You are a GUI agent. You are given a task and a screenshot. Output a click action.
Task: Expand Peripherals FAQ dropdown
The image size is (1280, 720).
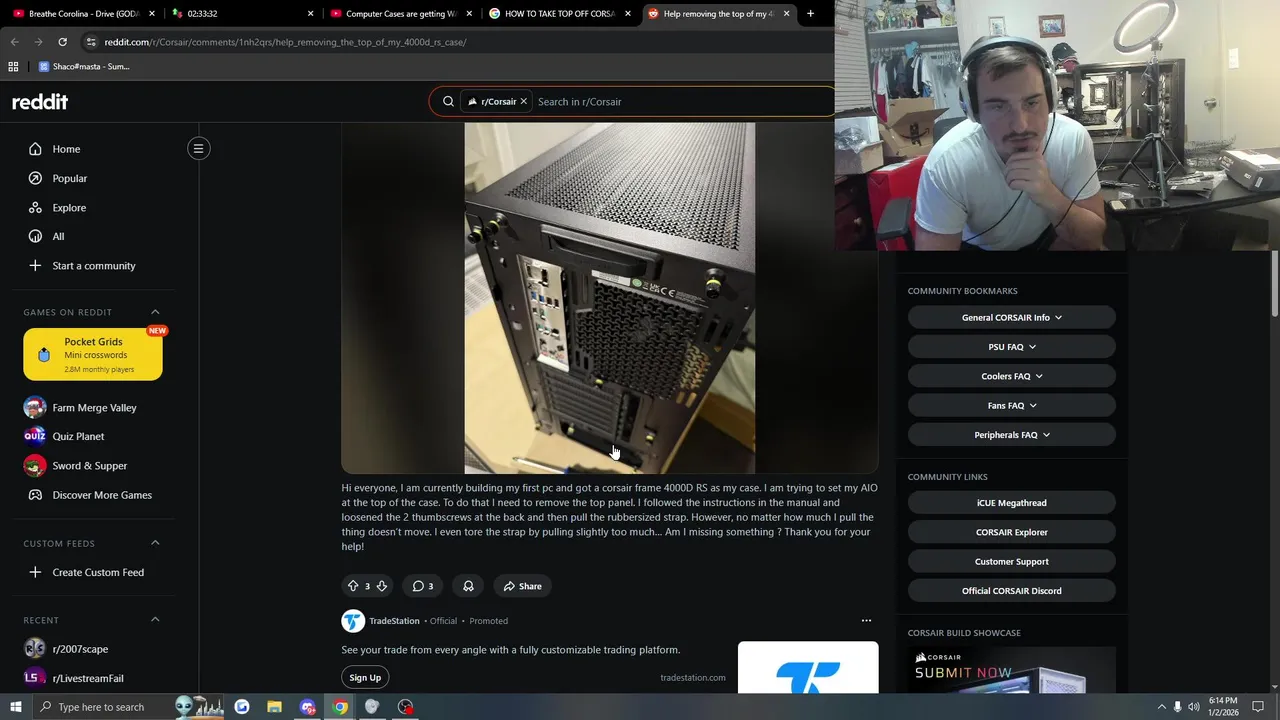coord(1012,435)
